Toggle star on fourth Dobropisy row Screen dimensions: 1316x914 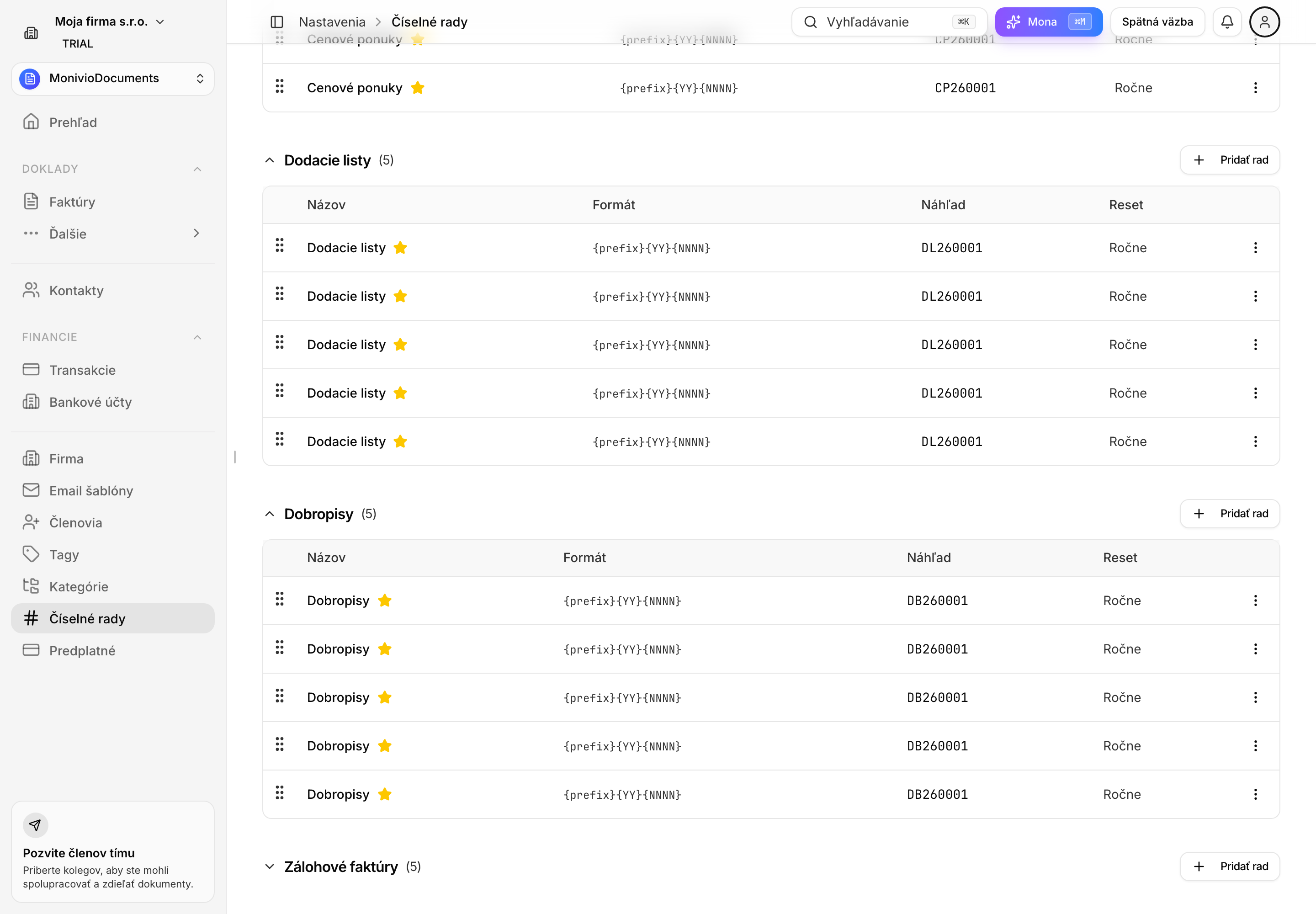point(385,746)
